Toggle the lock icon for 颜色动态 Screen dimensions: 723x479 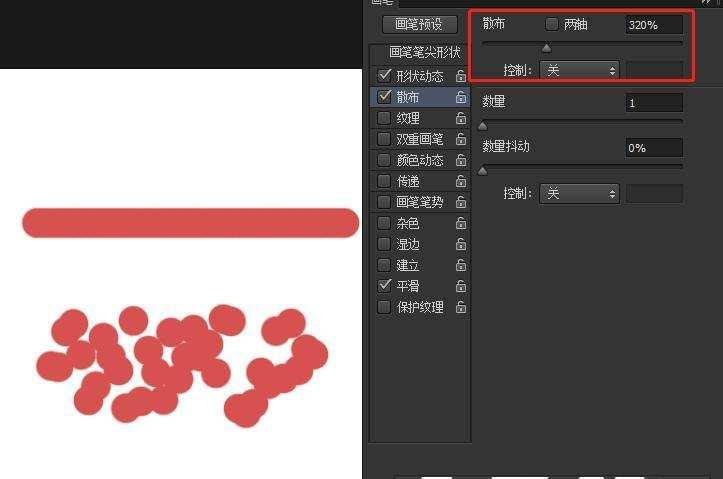point(461,160)
